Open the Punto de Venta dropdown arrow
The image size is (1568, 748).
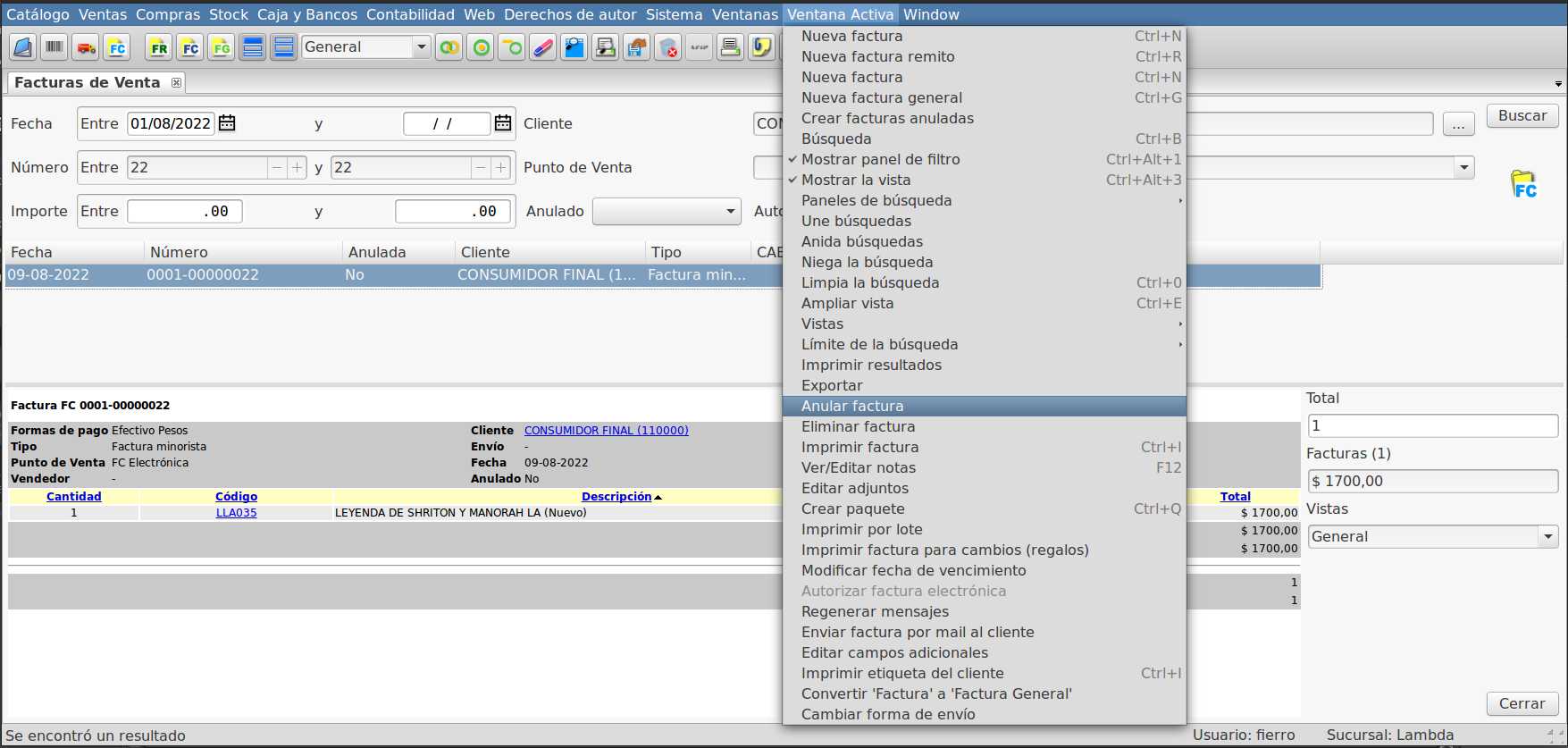(1463, 167)
